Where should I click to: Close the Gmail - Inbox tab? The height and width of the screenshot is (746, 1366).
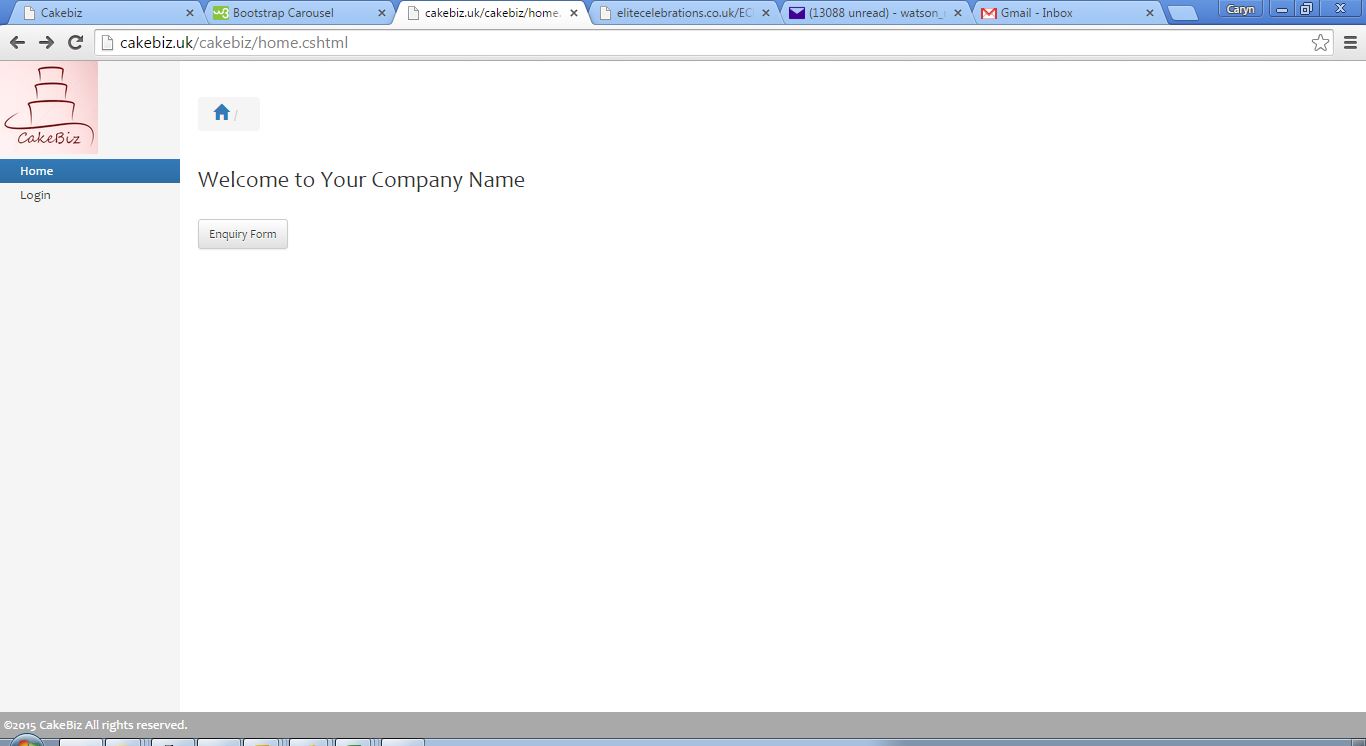point(1150,13)
